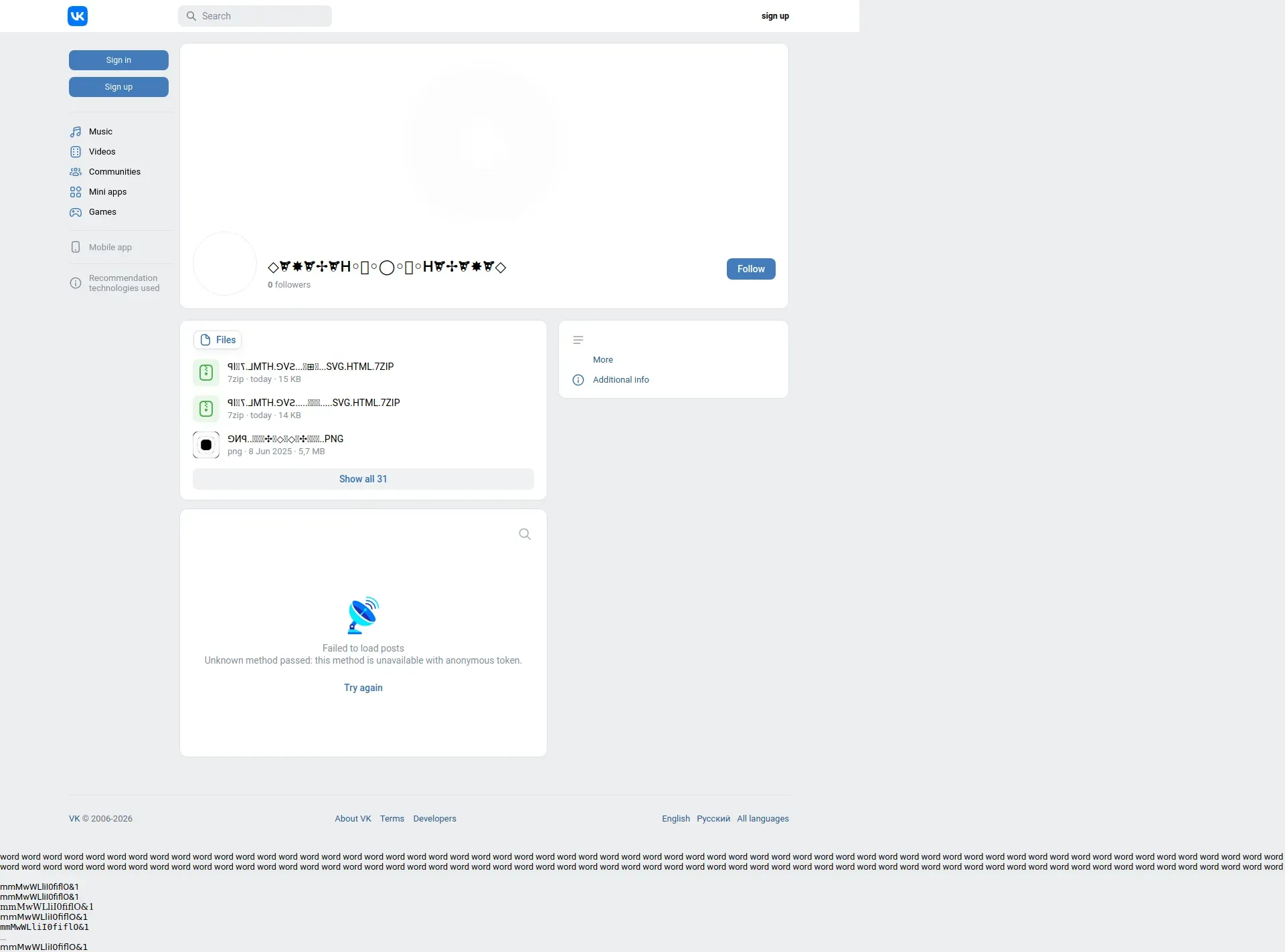
Task: Open the PNG file thumbnail
Action: [206, 445]
